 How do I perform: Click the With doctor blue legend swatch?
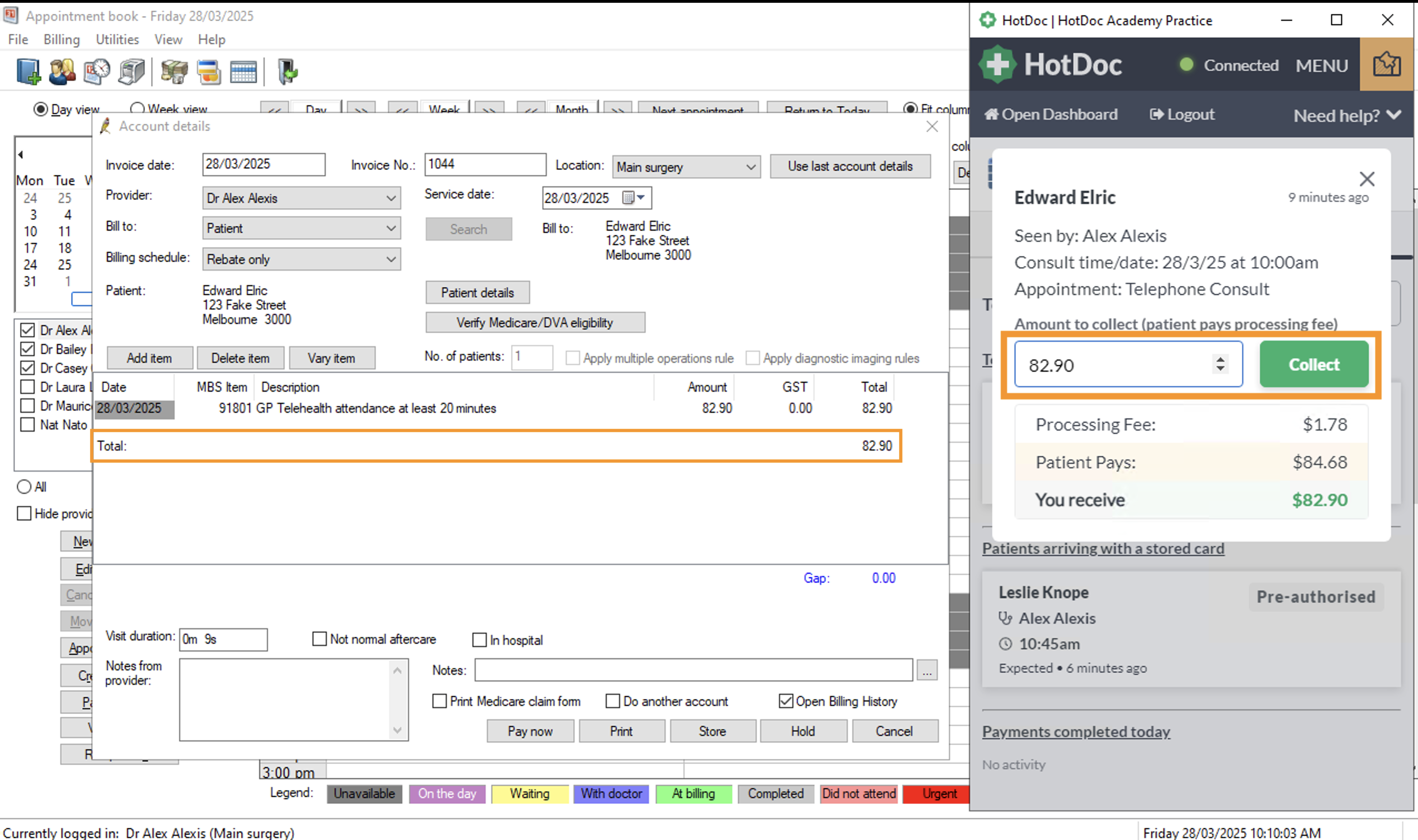pyautogui.click(x=611, y=793)
